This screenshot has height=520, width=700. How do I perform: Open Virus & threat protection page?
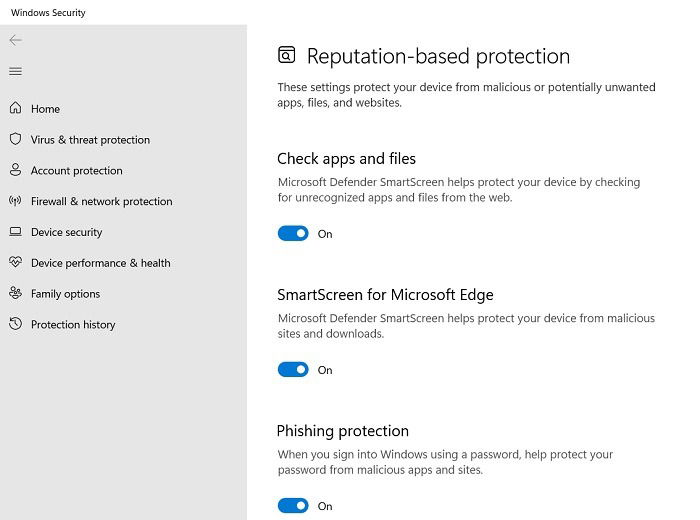[90, 140]
